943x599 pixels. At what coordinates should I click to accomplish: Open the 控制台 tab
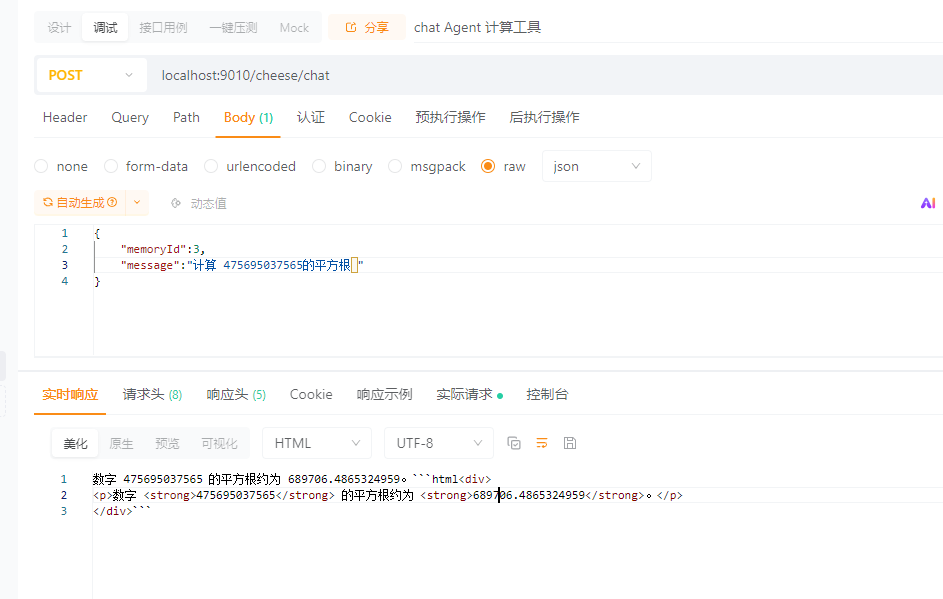(547, 395)
